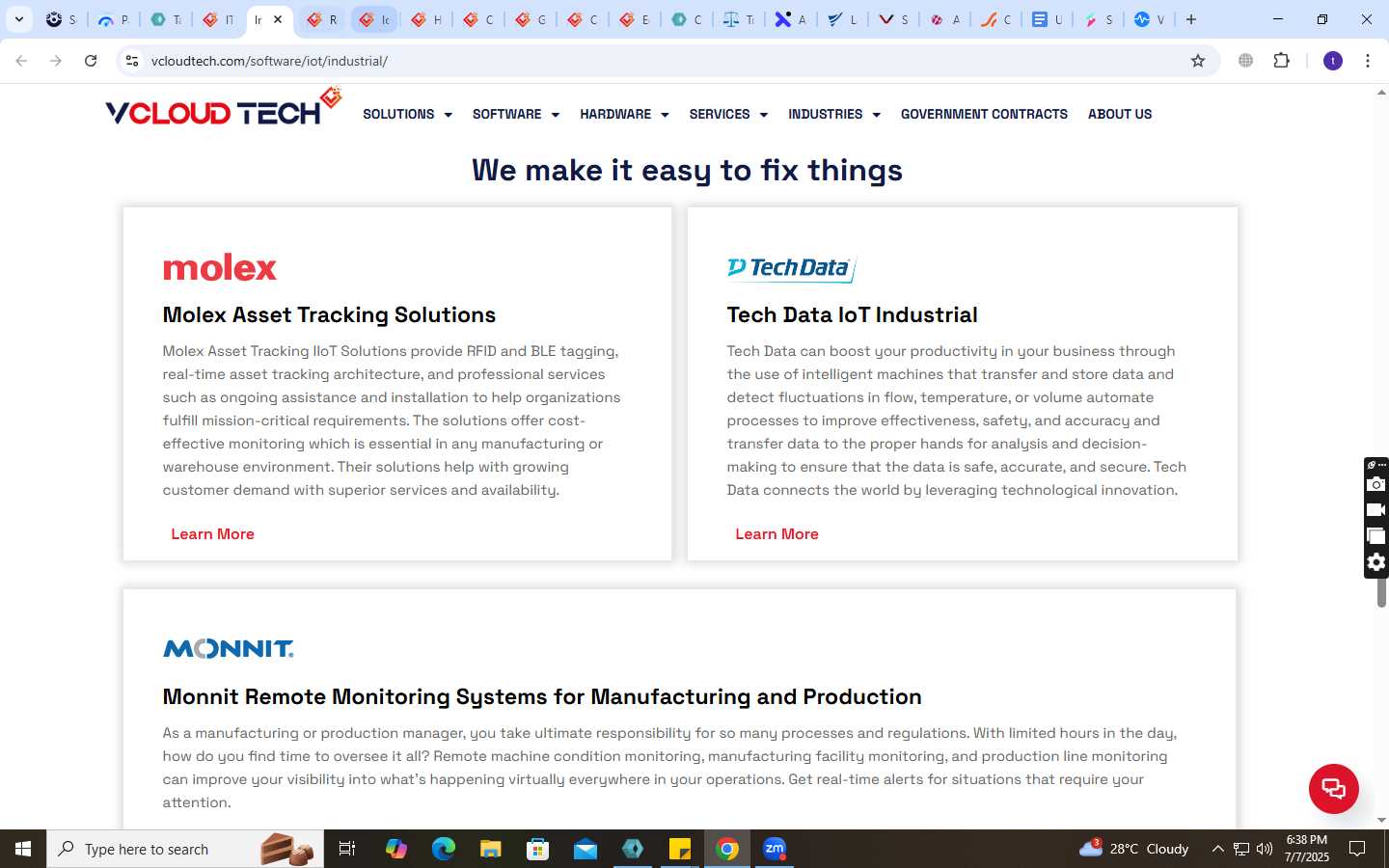Switch to the first tab labeled S

[x=61, y=19]
